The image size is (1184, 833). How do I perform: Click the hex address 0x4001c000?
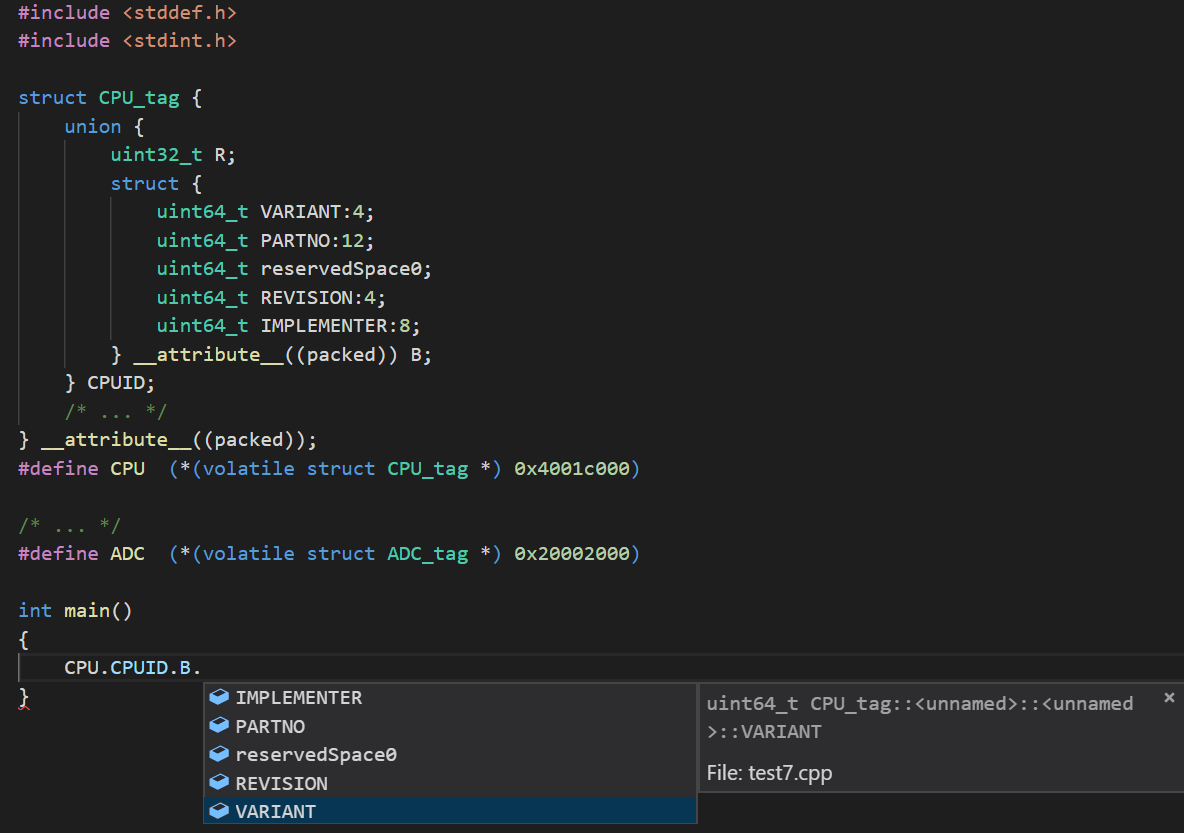574,468
